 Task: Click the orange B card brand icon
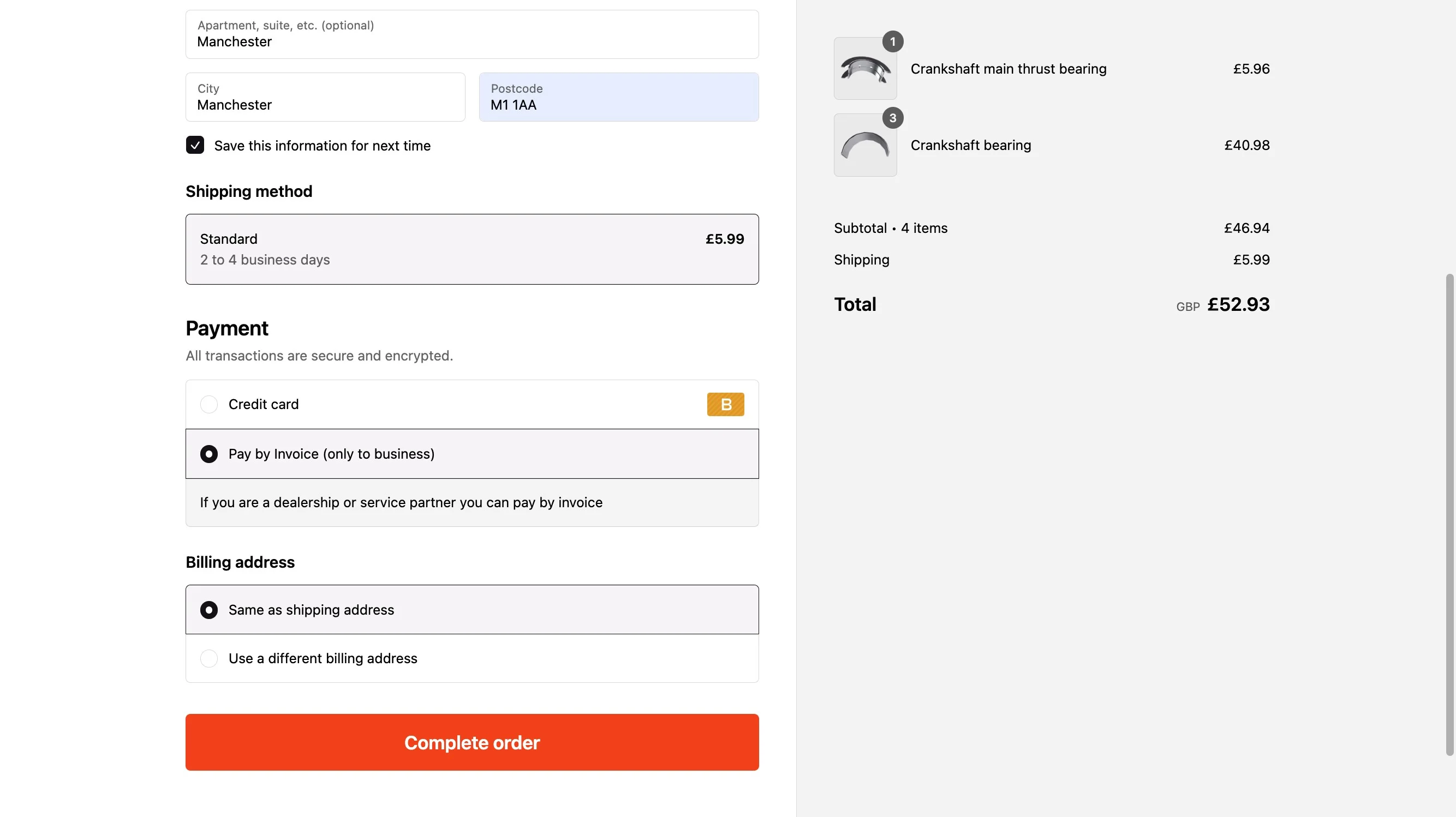725,404
